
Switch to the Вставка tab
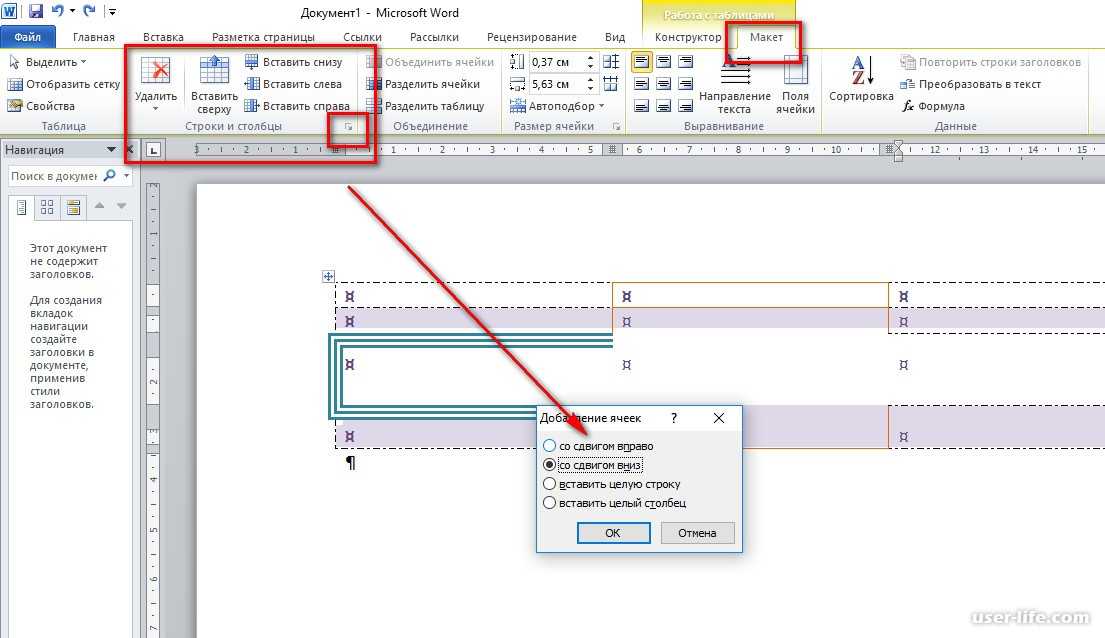tap(163, 37)
